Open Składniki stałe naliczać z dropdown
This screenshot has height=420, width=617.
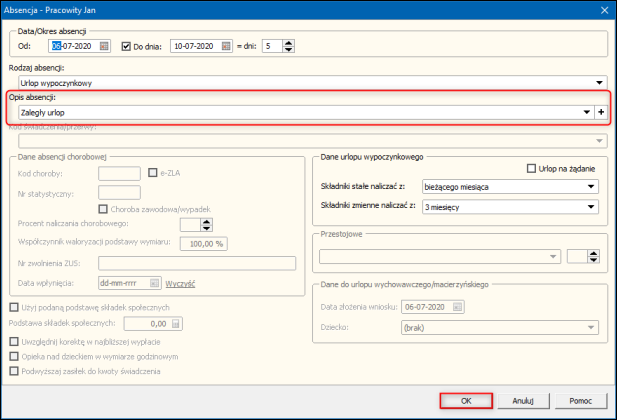591,186
